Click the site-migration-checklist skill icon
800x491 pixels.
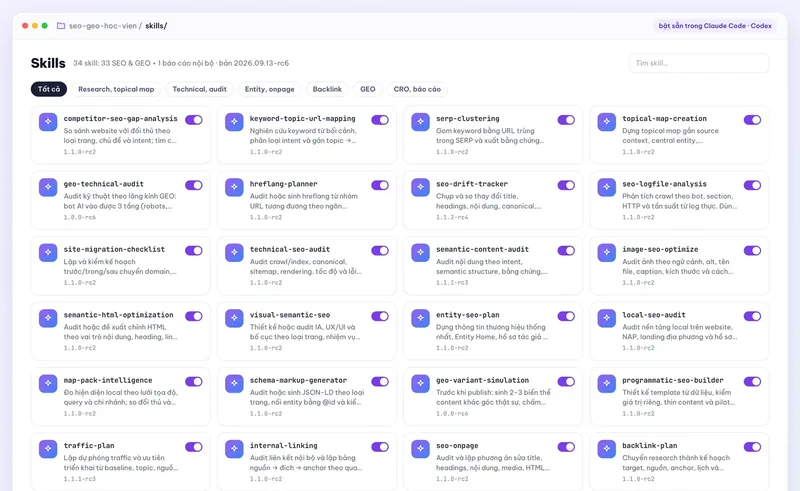pyautogui.click(x=48, y=252)
